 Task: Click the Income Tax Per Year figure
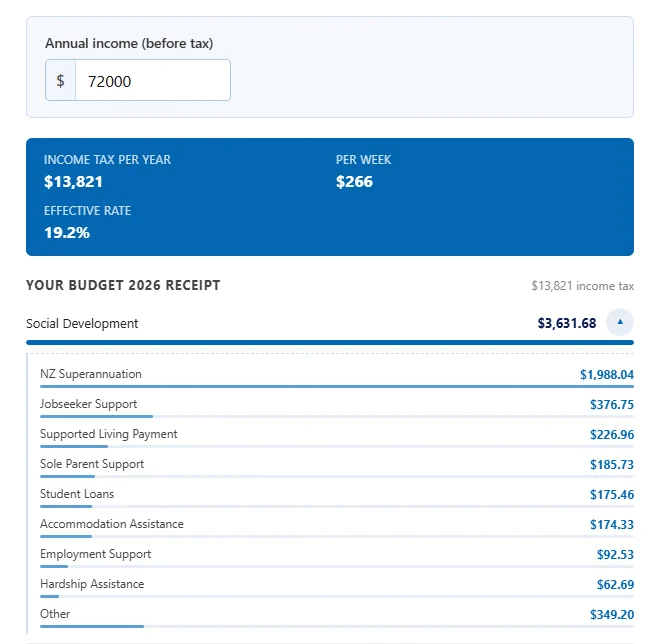pyautogui.click(x=73, y=182)
